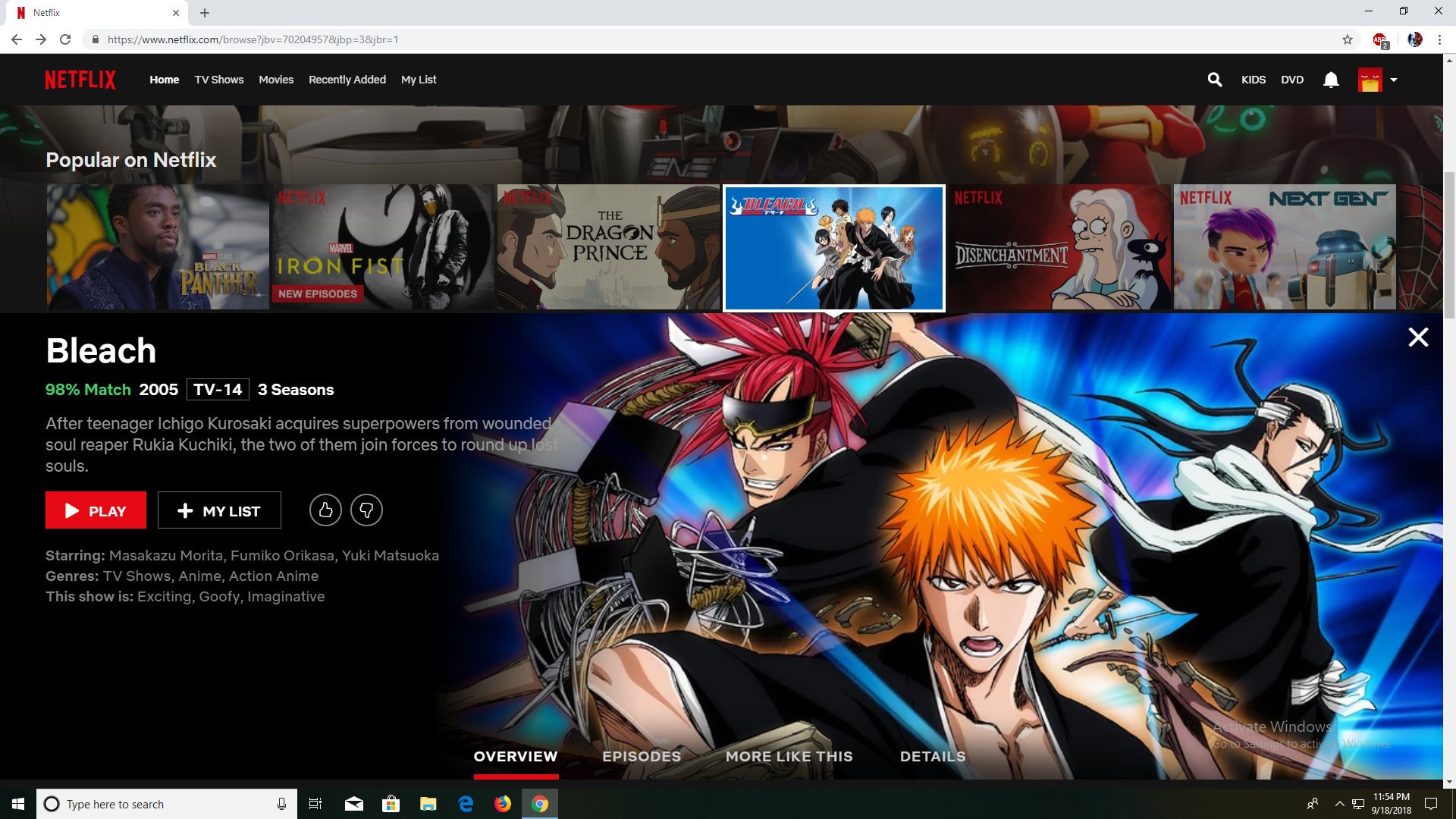Click the taskbar clock and date

(1392, 804)
